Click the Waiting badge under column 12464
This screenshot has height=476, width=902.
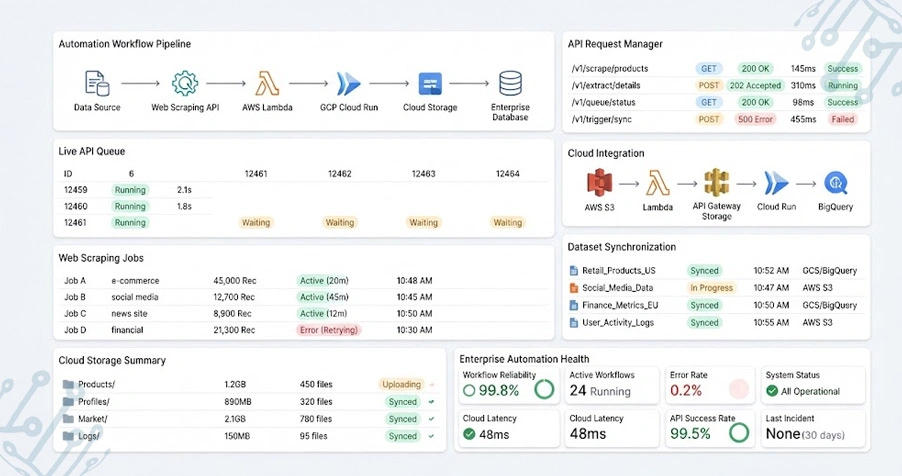click(x=507, y=223)
